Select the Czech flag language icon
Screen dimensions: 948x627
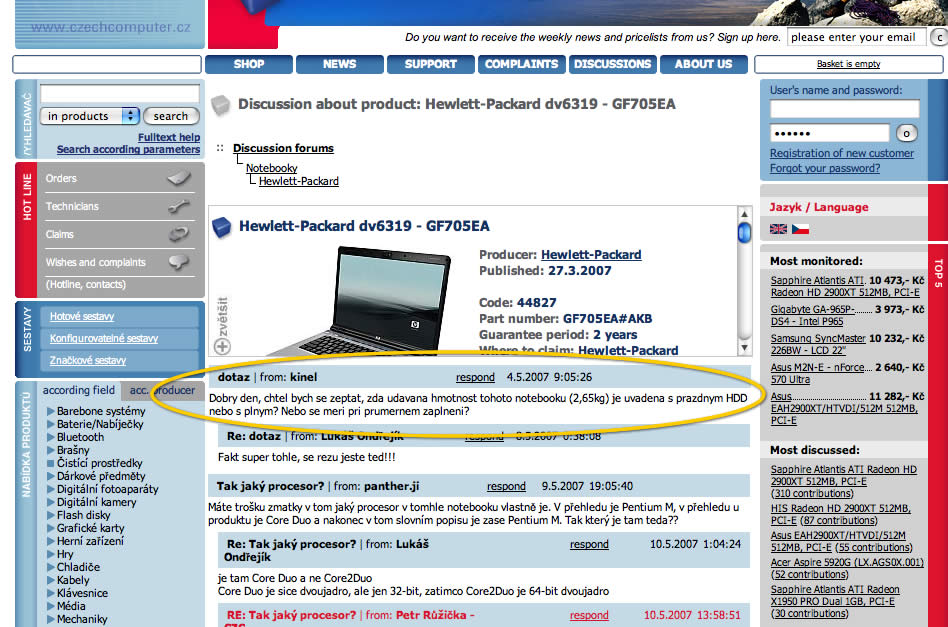coord(800,229)
